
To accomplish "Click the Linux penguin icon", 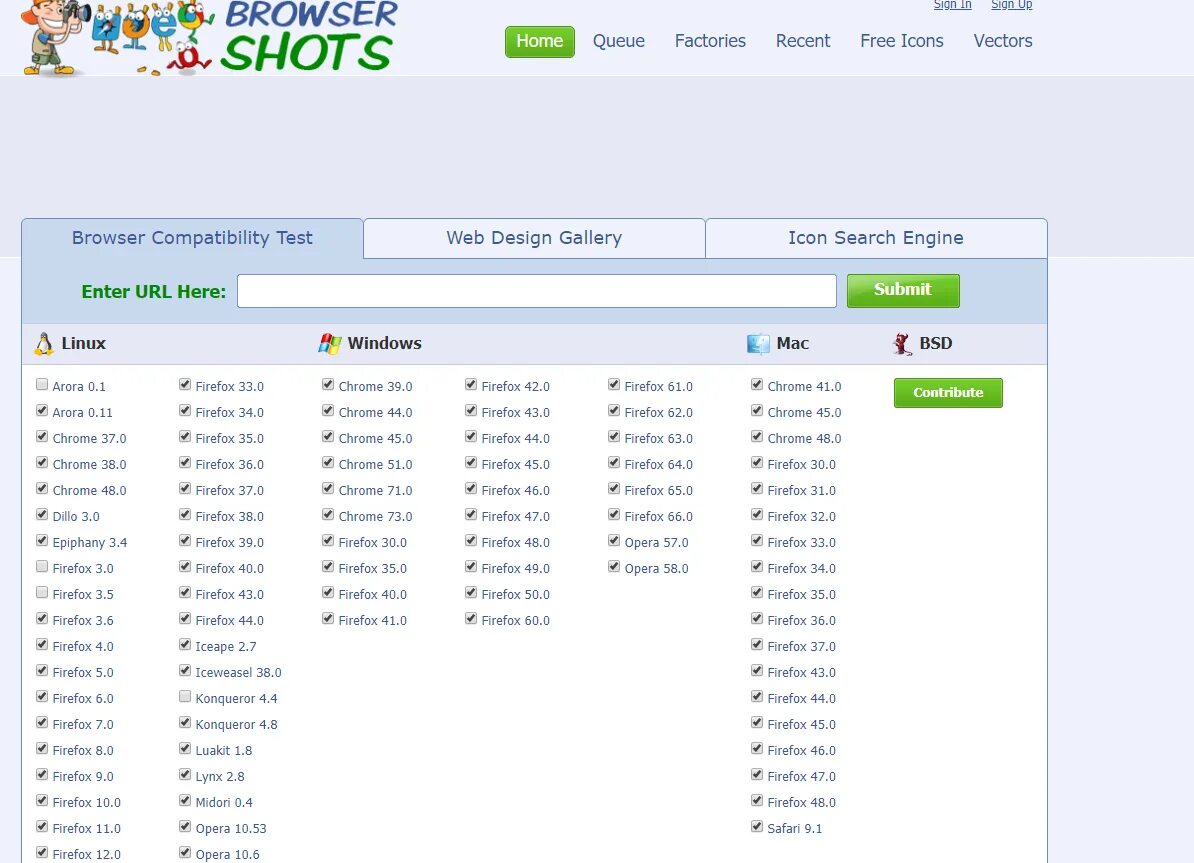I will [44, 344].
